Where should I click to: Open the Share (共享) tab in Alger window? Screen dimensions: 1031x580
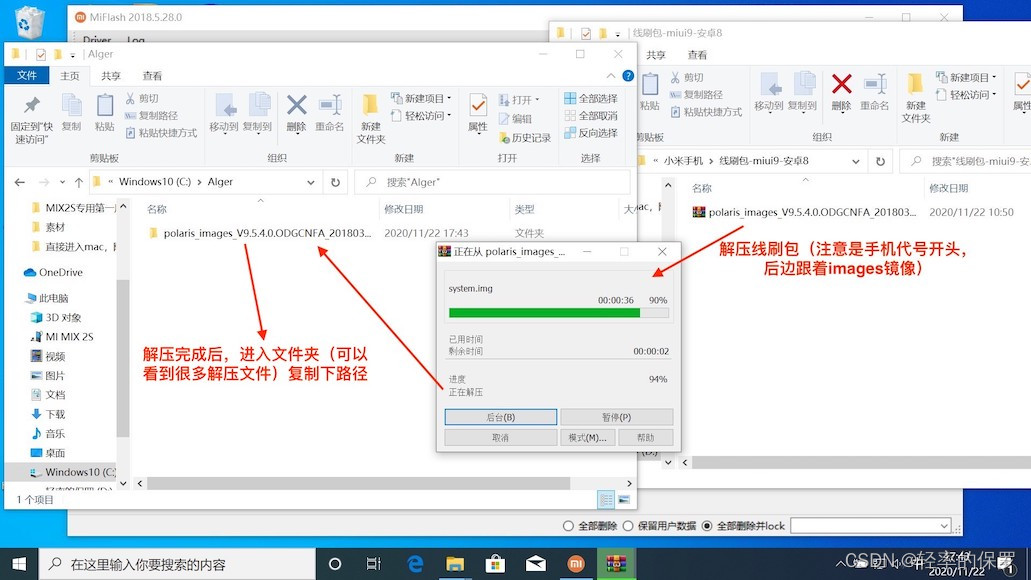point(111,76)
